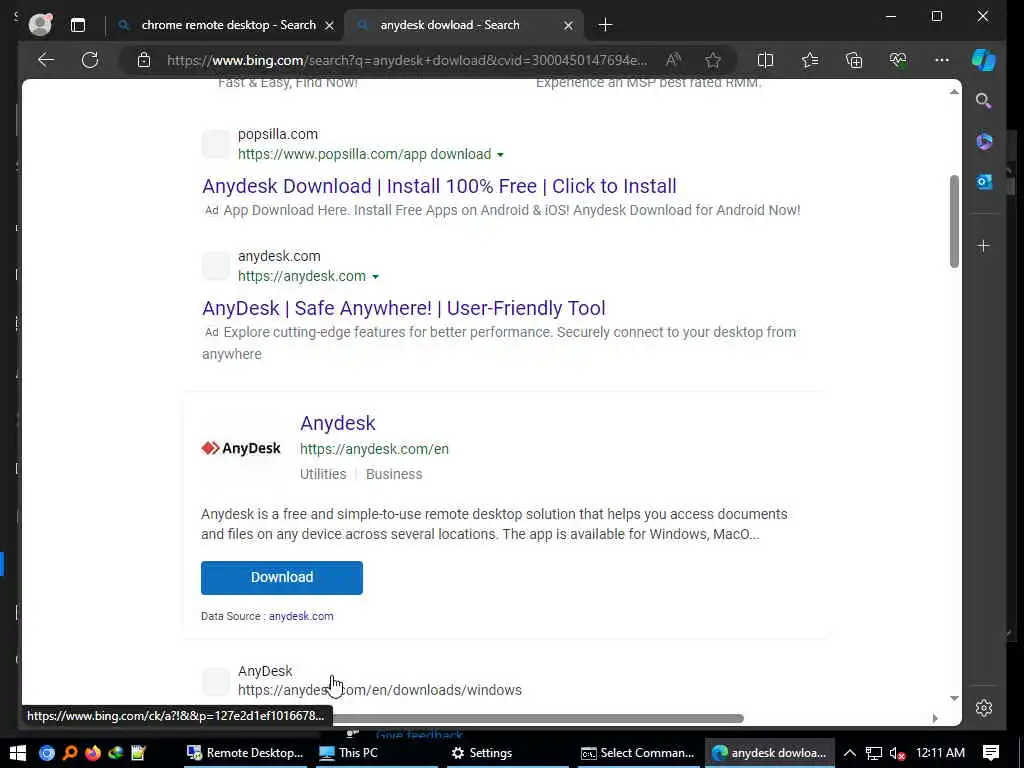The height and width of the screenshot is (768, 1024).
Task: Open Edge Settings and more menu
Action: coord(942,60)
